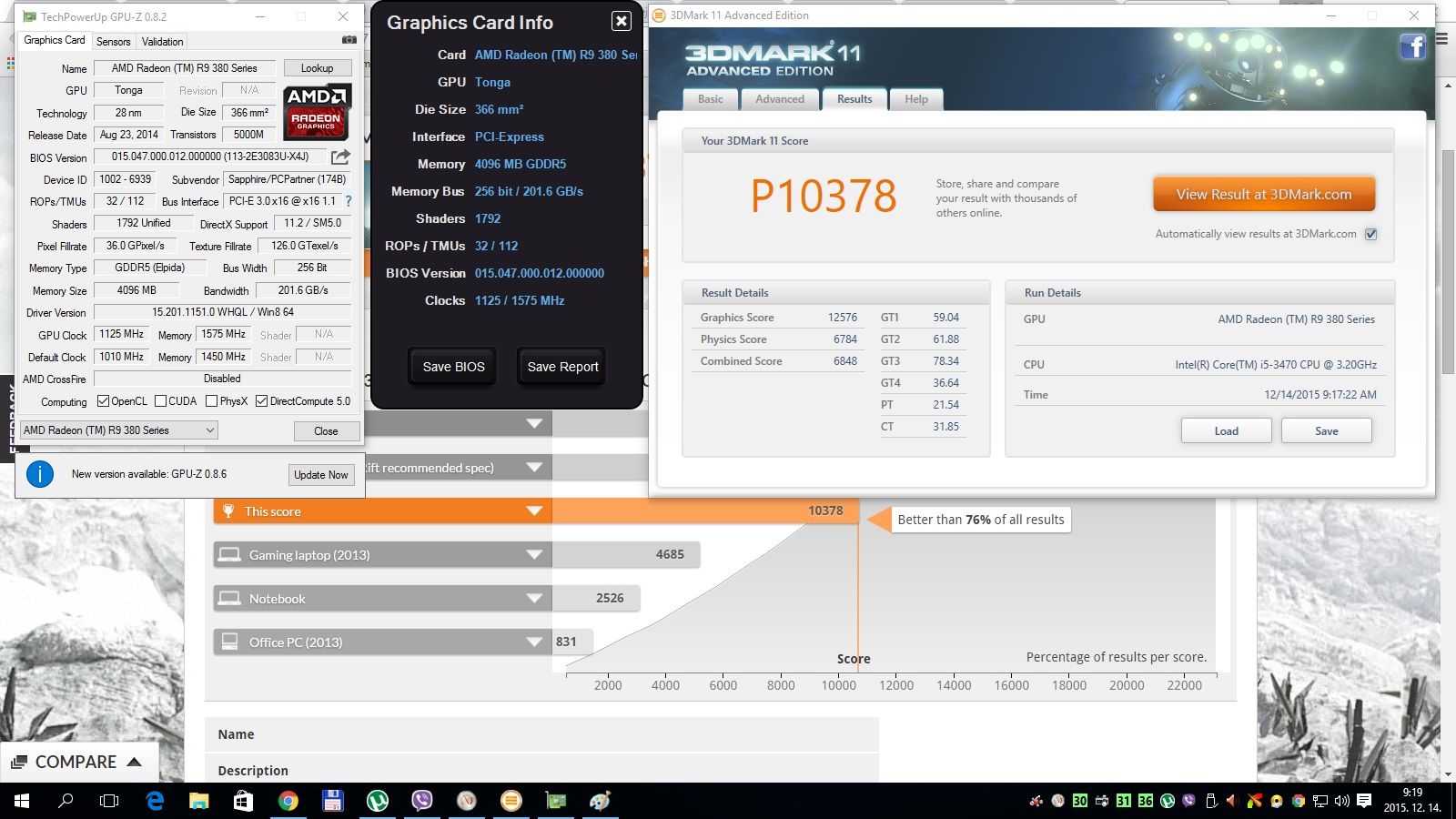The image size is (1456, 819).
Task: Open the Advanced tab in 3DMark 11
Action: (780, 99)
